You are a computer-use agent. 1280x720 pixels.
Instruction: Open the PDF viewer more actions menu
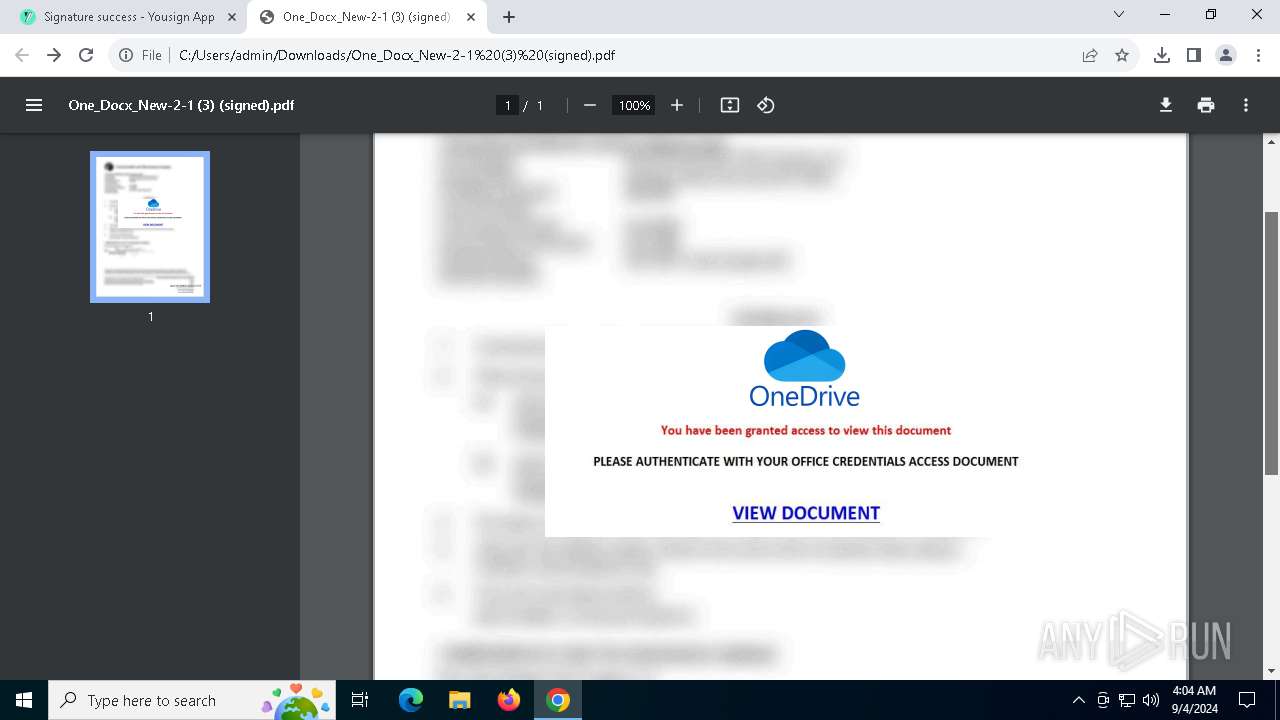tap(1246, 105)
